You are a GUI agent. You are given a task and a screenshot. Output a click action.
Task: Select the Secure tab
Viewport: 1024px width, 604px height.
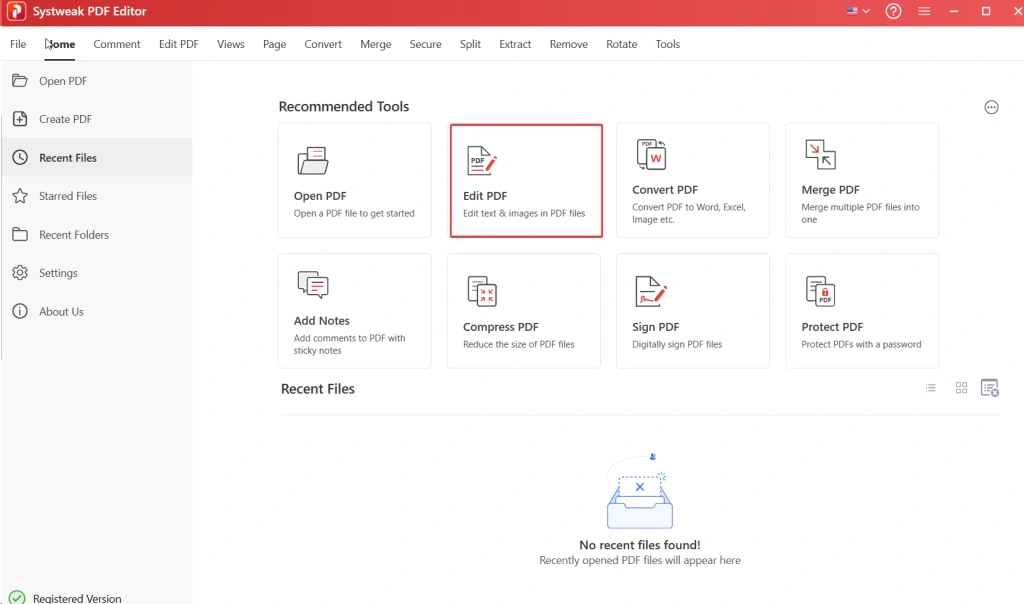tap(425, 44)
